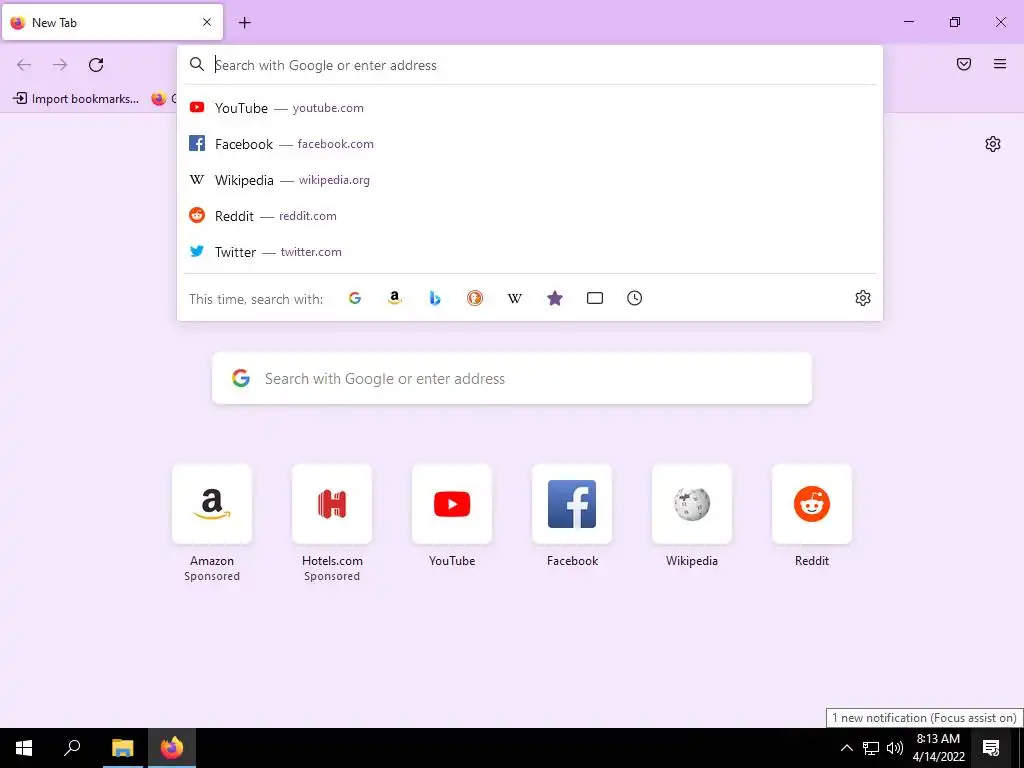1024x768 pixels.
Task: Open Windows taskbar search
Action: [72, 748]
